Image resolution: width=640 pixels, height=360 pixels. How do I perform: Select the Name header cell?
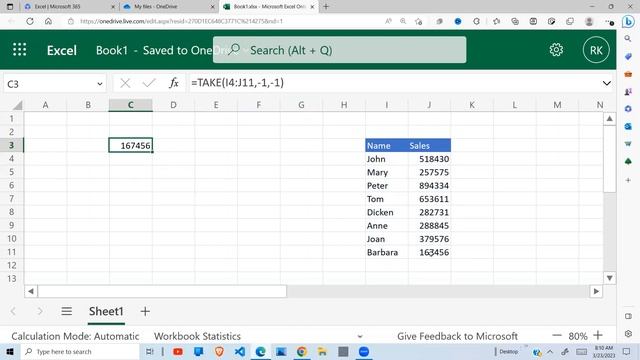387,145
